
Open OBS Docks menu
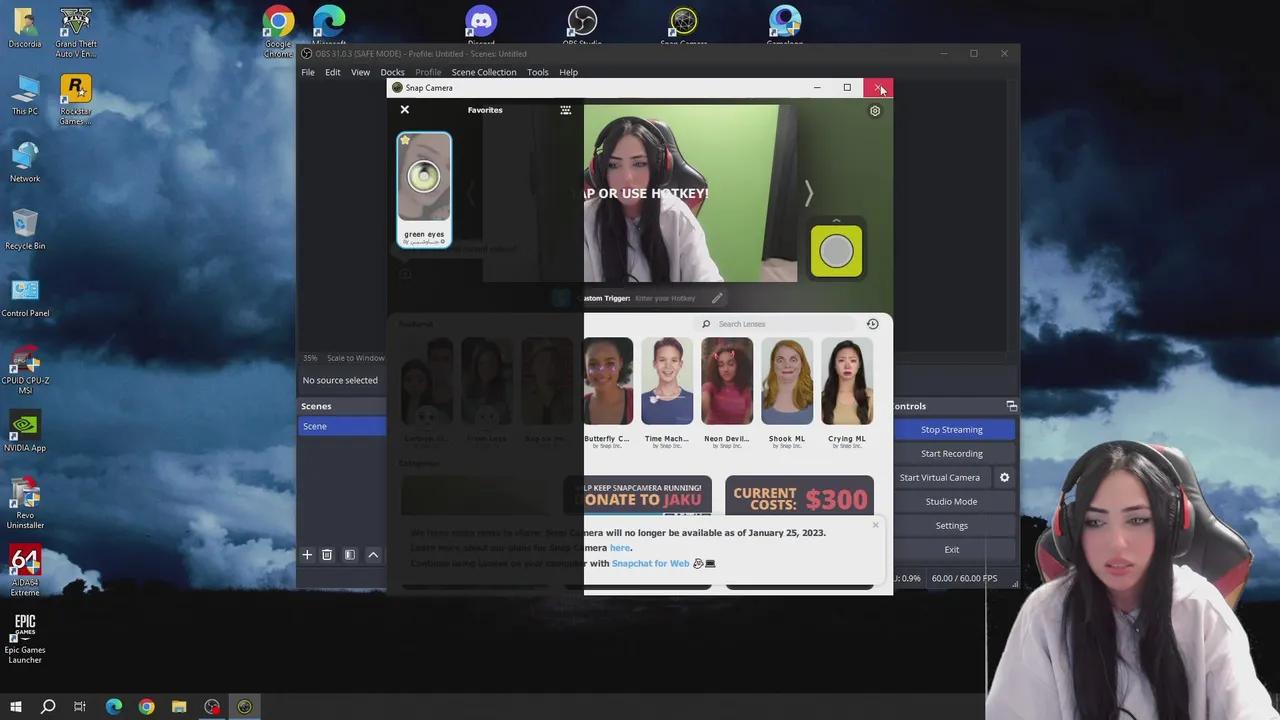point(392,72)
